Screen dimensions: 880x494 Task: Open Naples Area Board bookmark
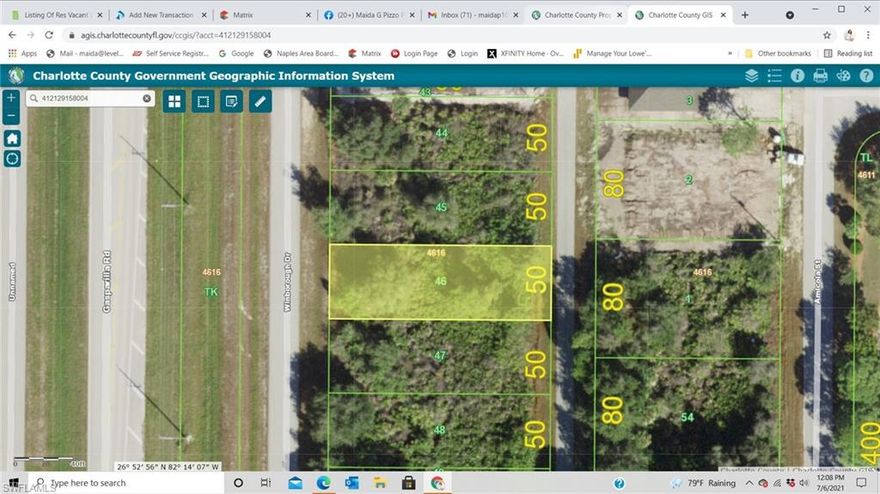click(x=301, y=53)
